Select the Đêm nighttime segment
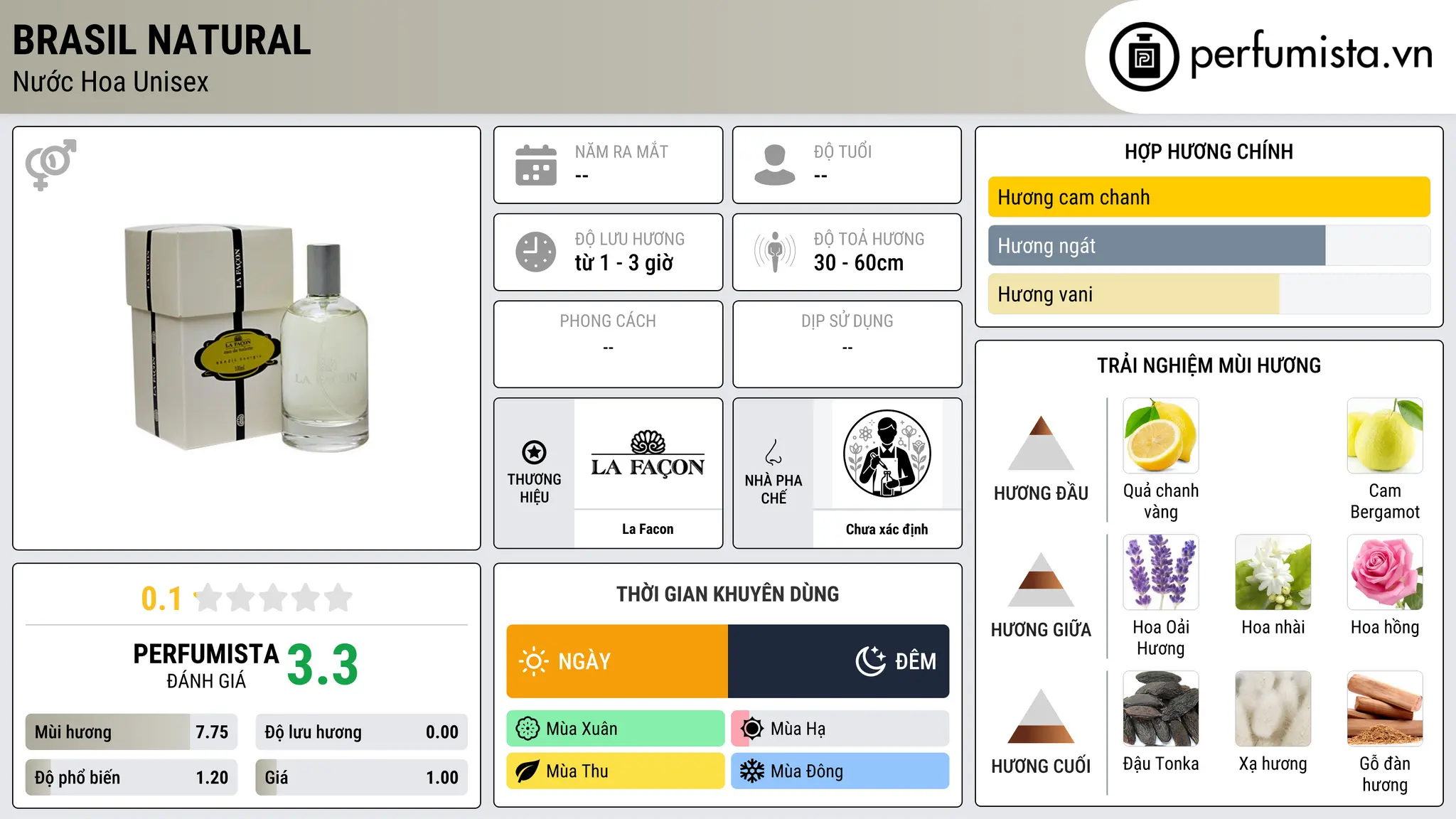Screen dimensions: 1456x819 (x=839, y=661)
